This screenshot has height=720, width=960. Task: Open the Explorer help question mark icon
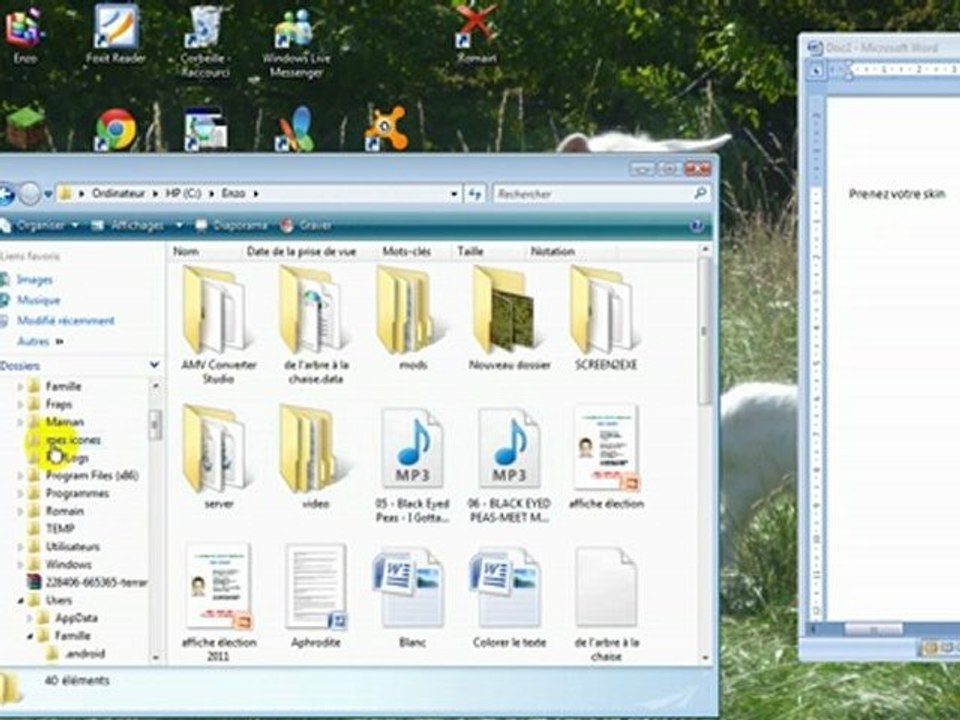pyautogui.click(x=697, y=226)
